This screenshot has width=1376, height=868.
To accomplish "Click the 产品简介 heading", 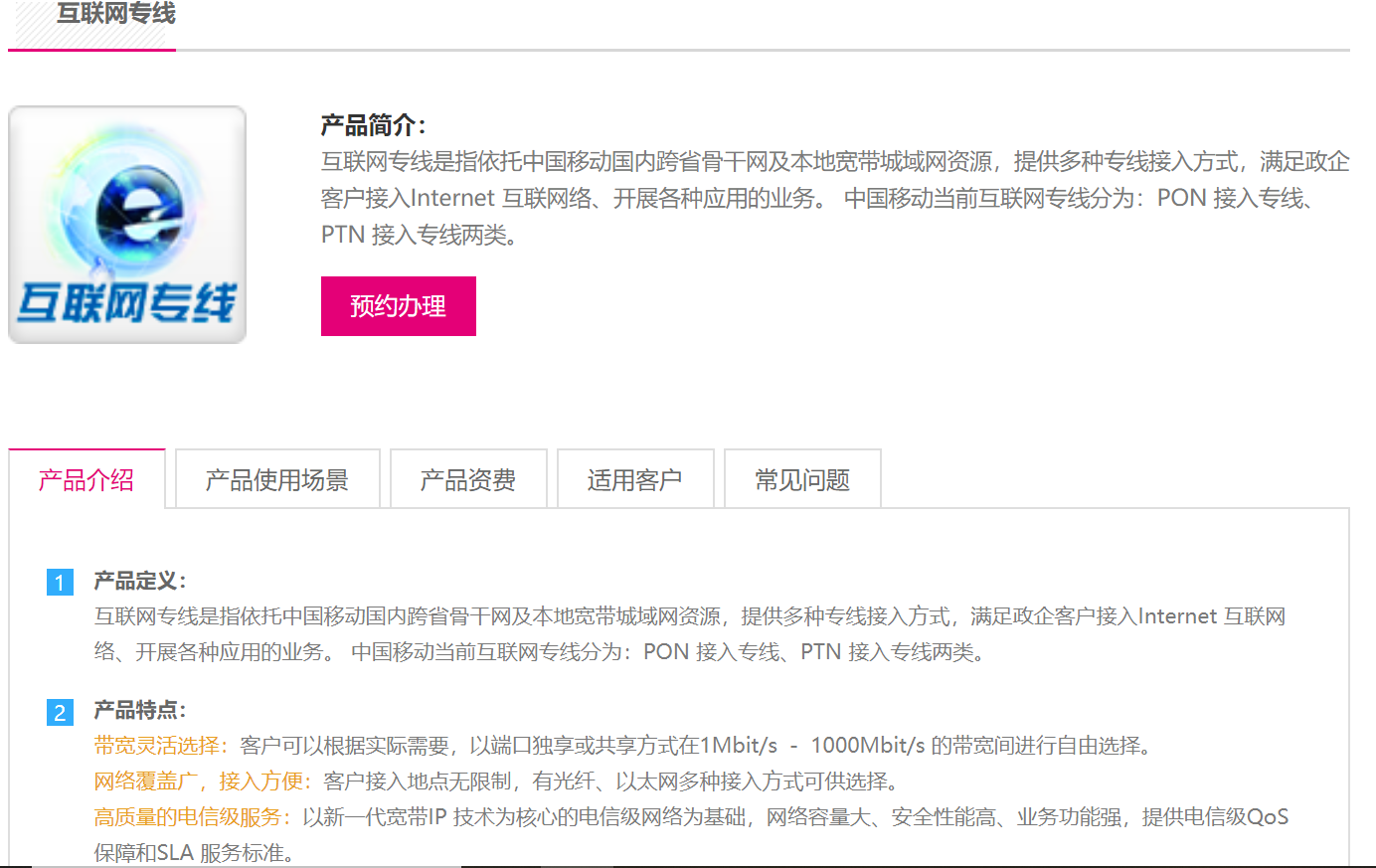I will [373, 125].
